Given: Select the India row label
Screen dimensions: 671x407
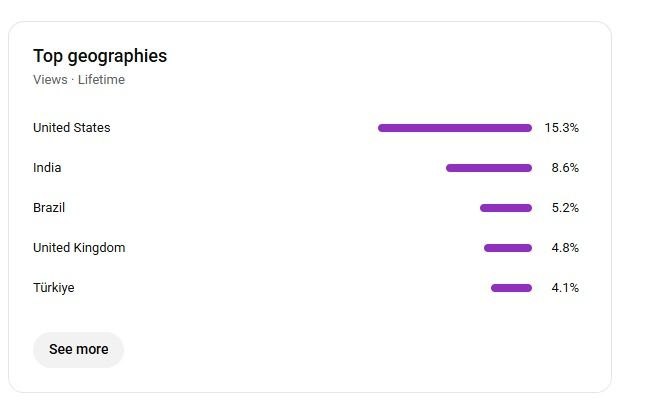Looking at the screenshot, I should click(47, 168).
